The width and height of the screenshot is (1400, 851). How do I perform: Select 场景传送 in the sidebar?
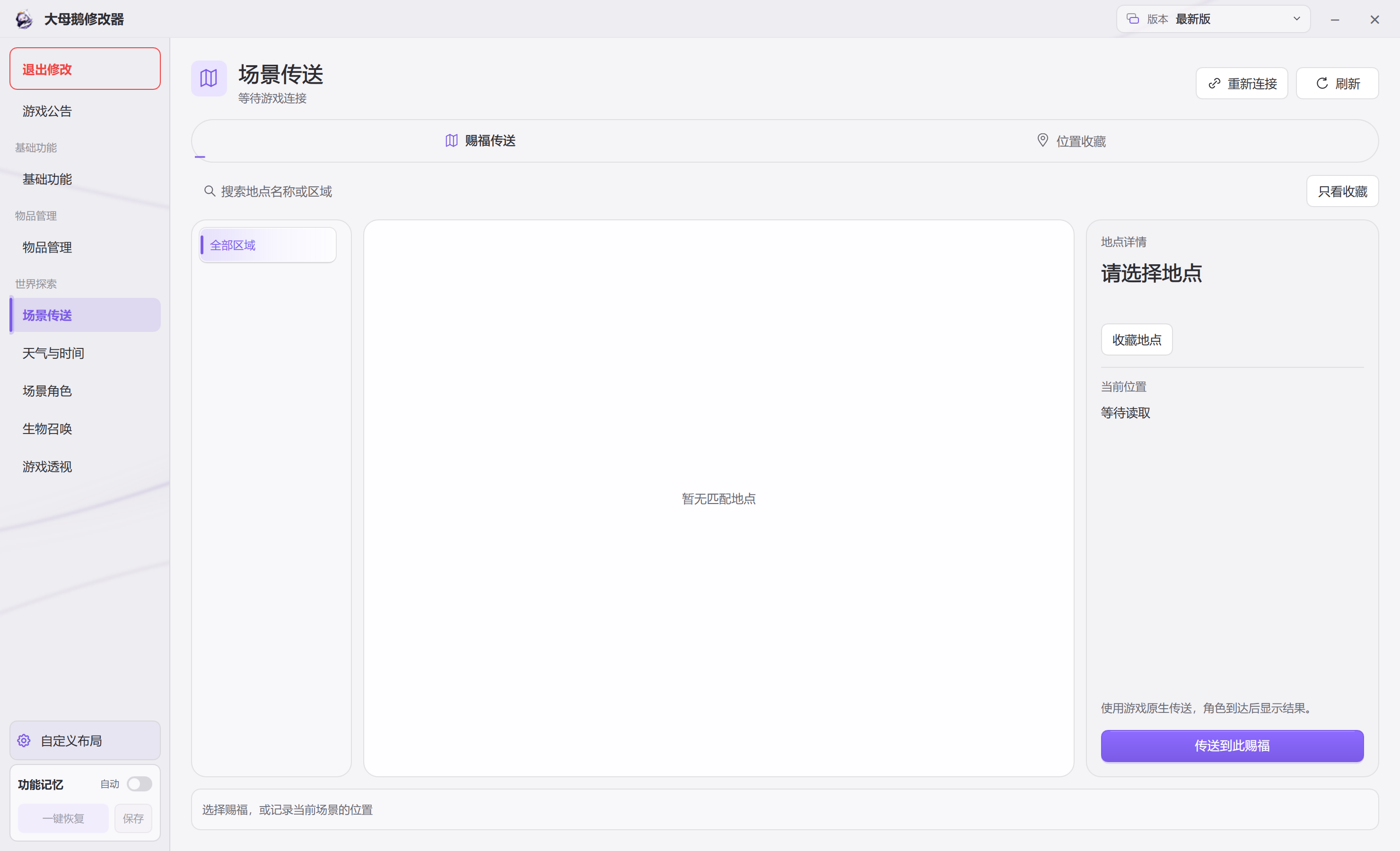coord(85,315)
